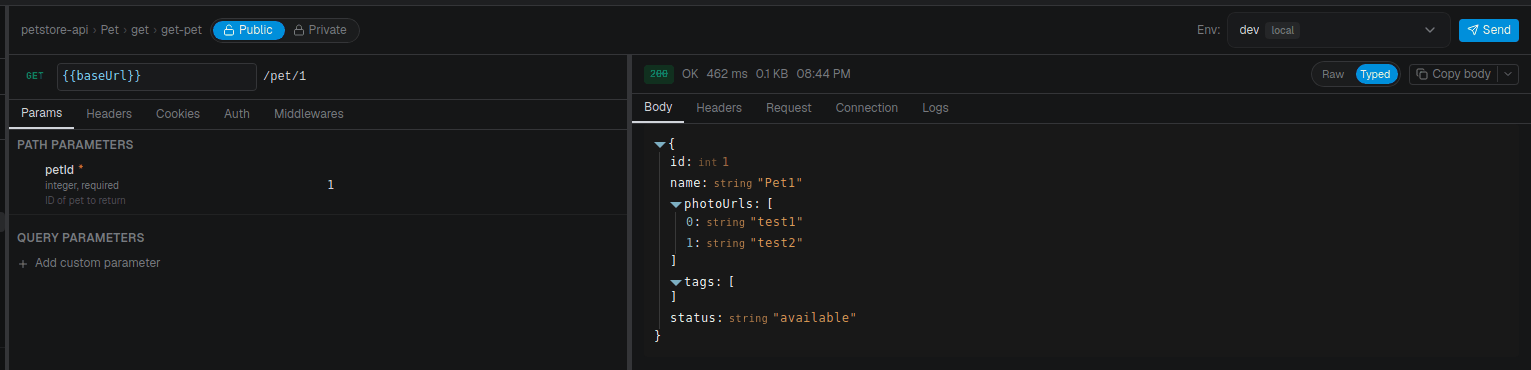Click the 0.1 KB response size

(772, 74)
